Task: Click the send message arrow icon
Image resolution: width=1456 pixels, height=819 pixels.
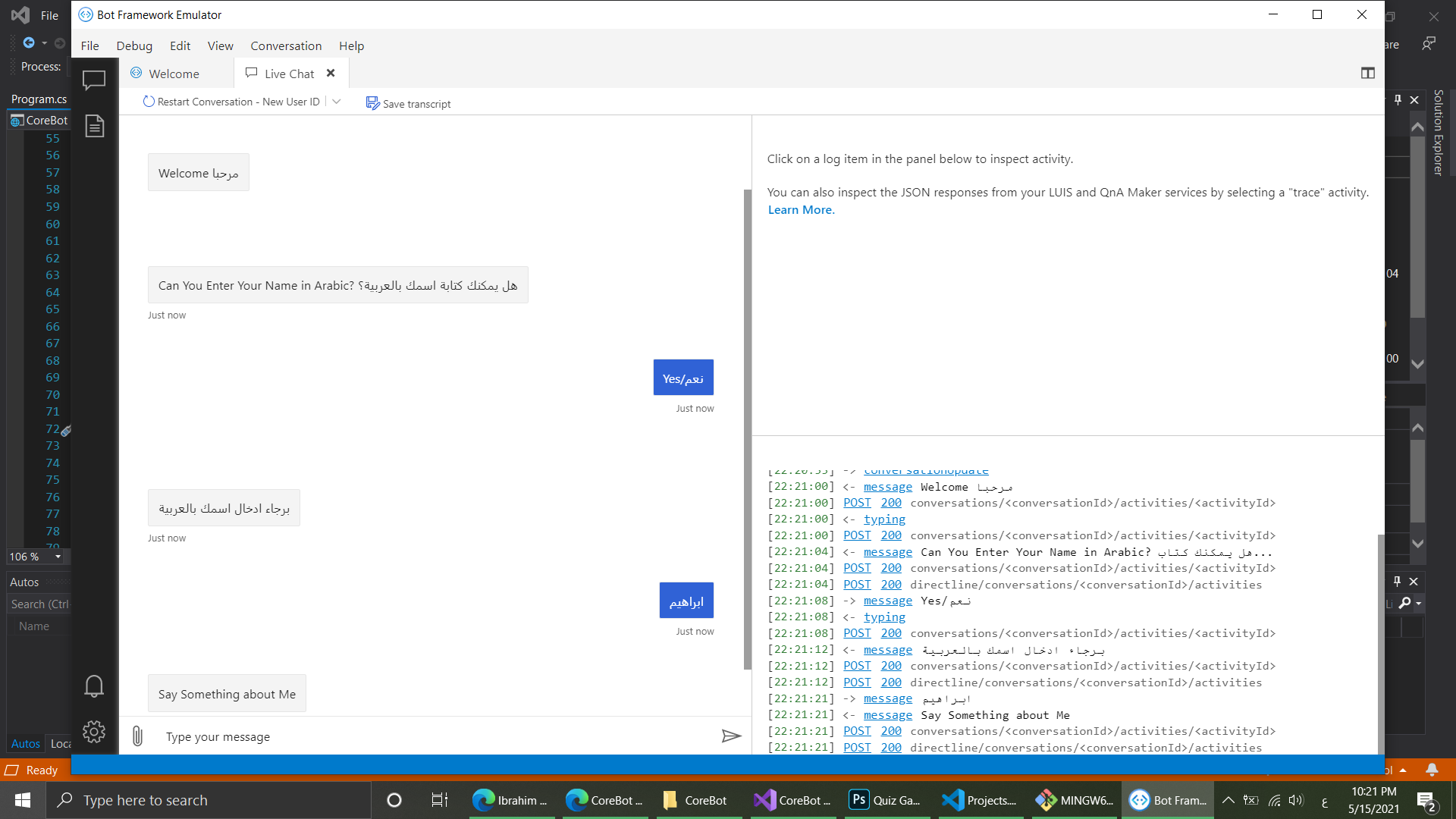Action: pos(731,736)
